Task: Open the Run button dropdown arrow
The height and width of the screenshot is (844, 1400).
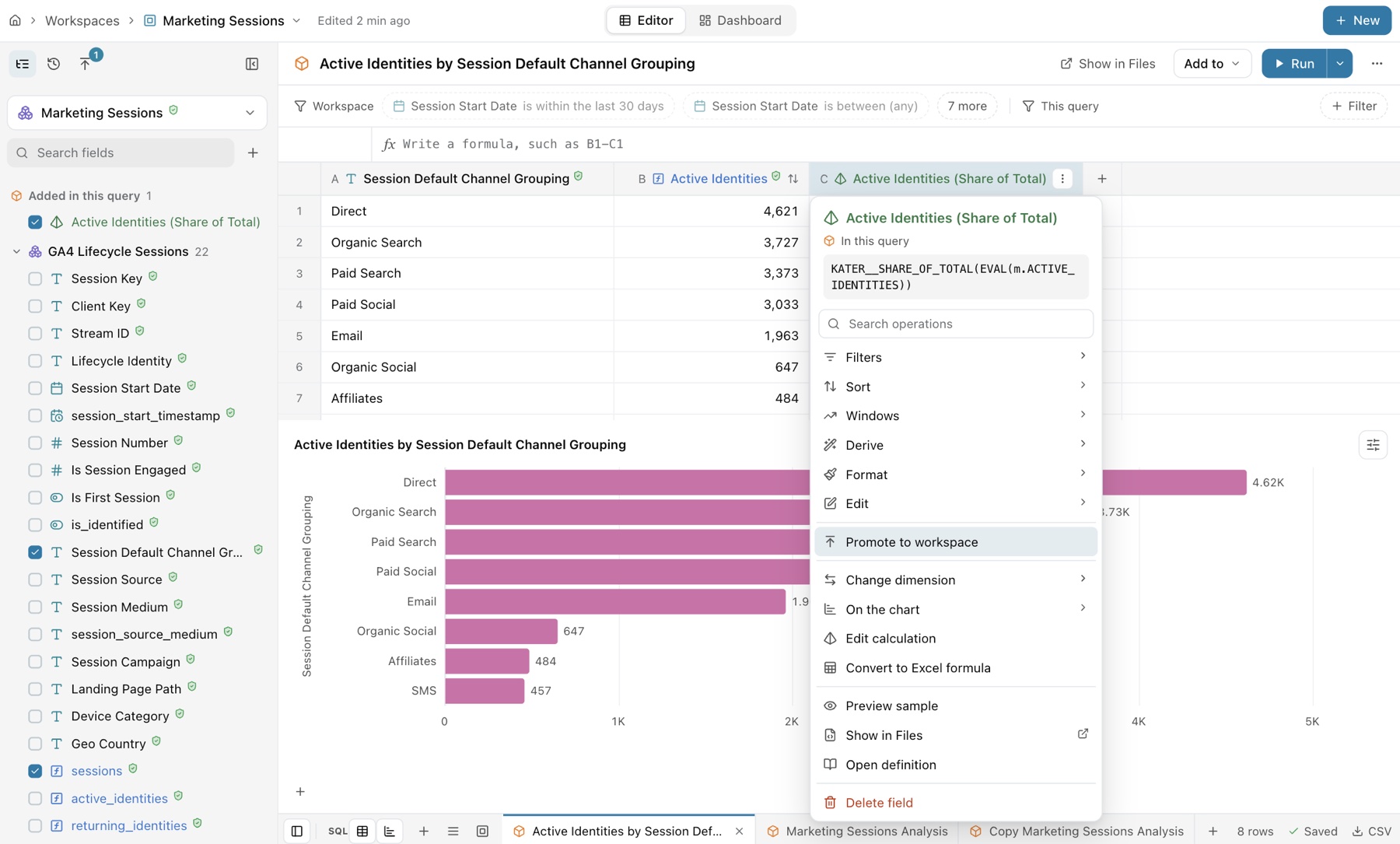Action: [x=1339, y=64]
